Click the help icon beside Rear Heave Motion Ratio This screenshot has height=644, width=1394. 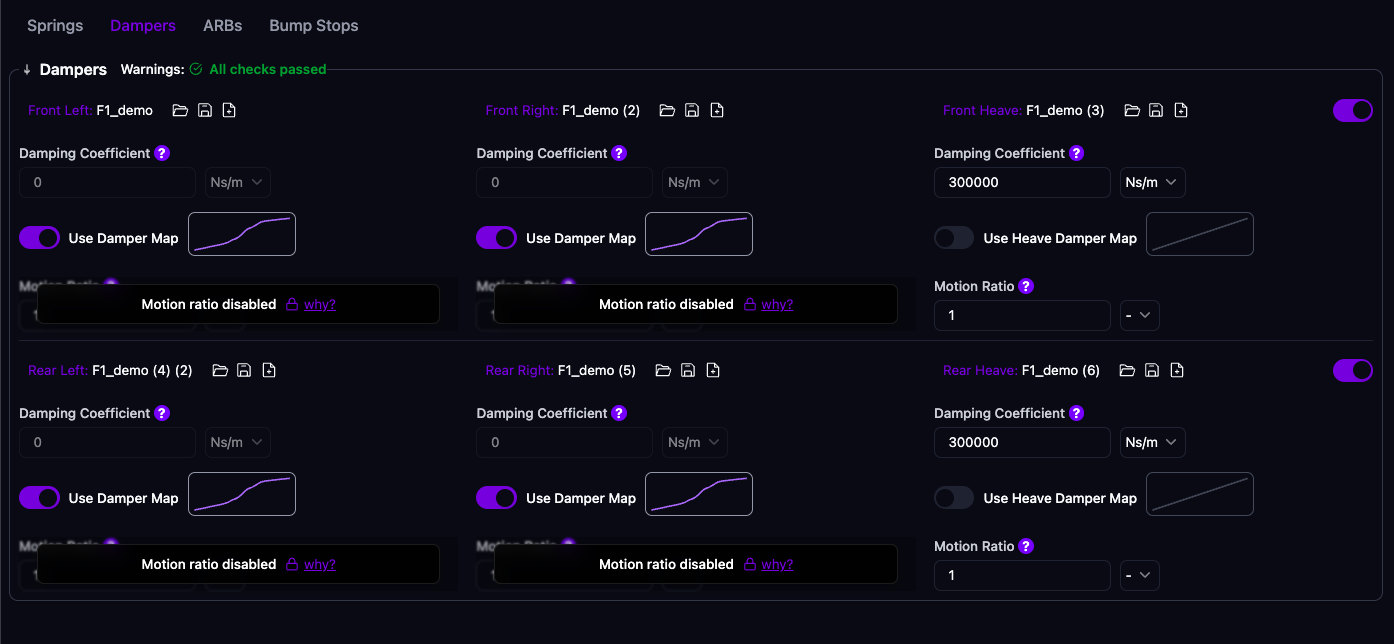1026,546
